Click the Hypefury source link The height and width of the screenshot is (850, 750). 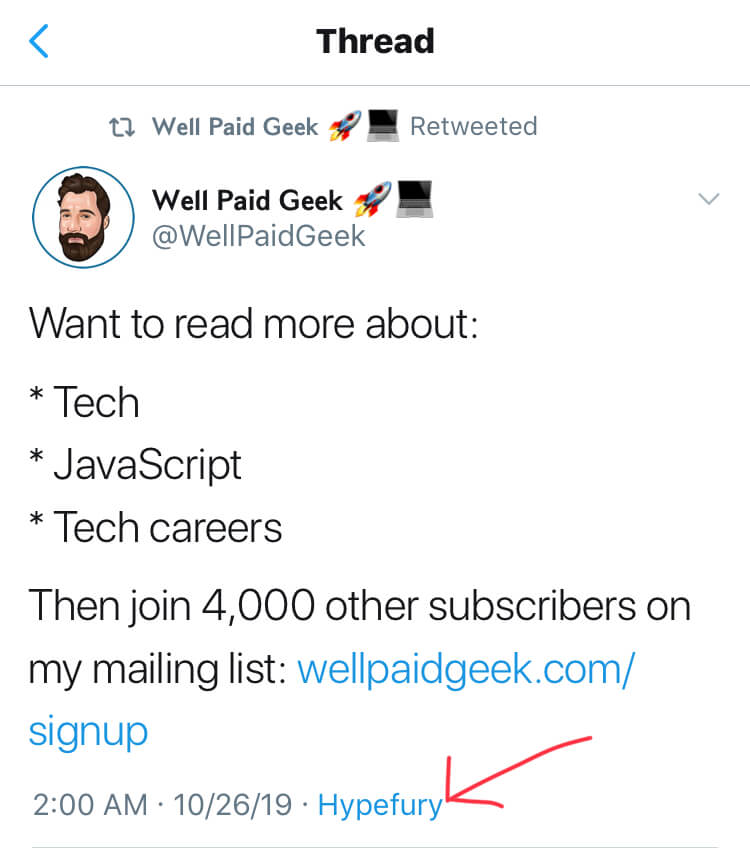(x=380, y=805)
